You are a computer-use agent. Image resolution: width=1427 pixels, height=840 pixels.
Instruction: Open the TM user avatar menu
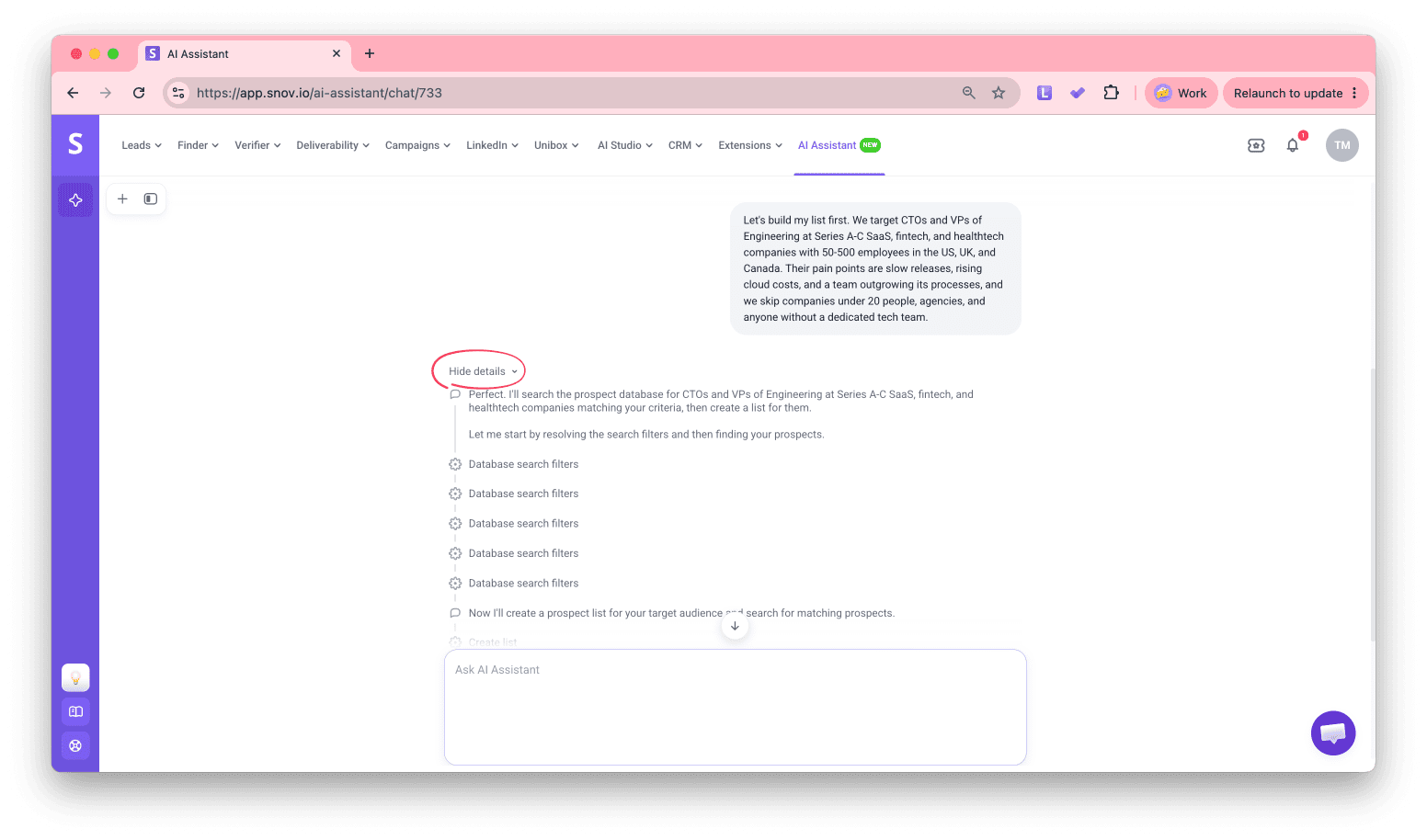point(1342,145)
